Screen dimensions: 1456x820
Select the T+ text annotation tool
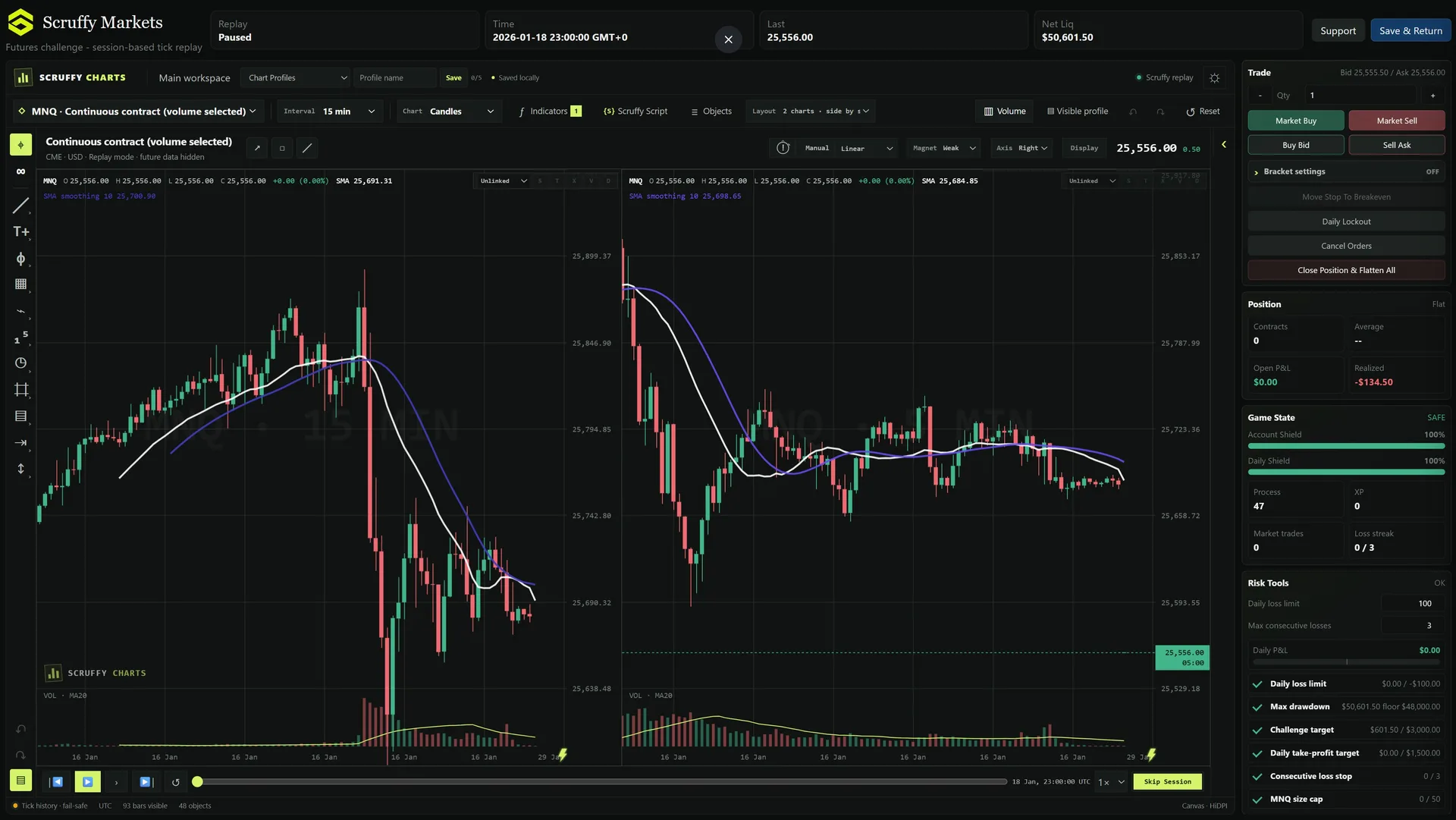coord(20,232)
